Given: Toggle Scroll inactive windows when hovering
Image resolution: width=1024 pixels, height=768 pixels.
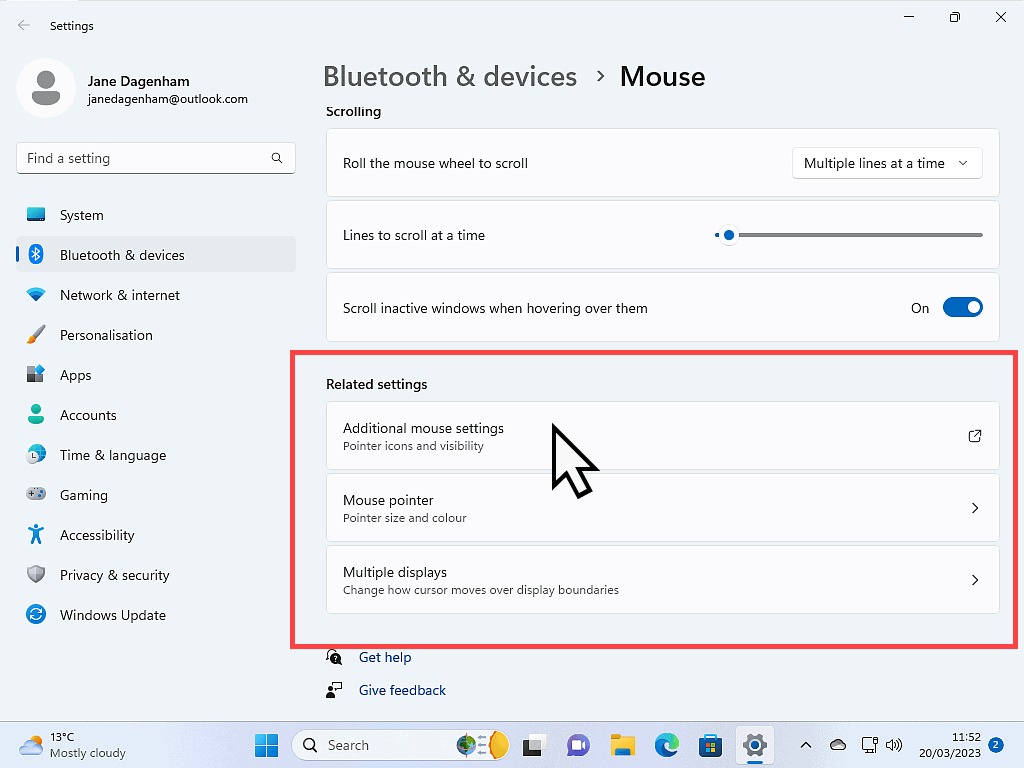Looking at the screenshot, I should pos(962,308).
